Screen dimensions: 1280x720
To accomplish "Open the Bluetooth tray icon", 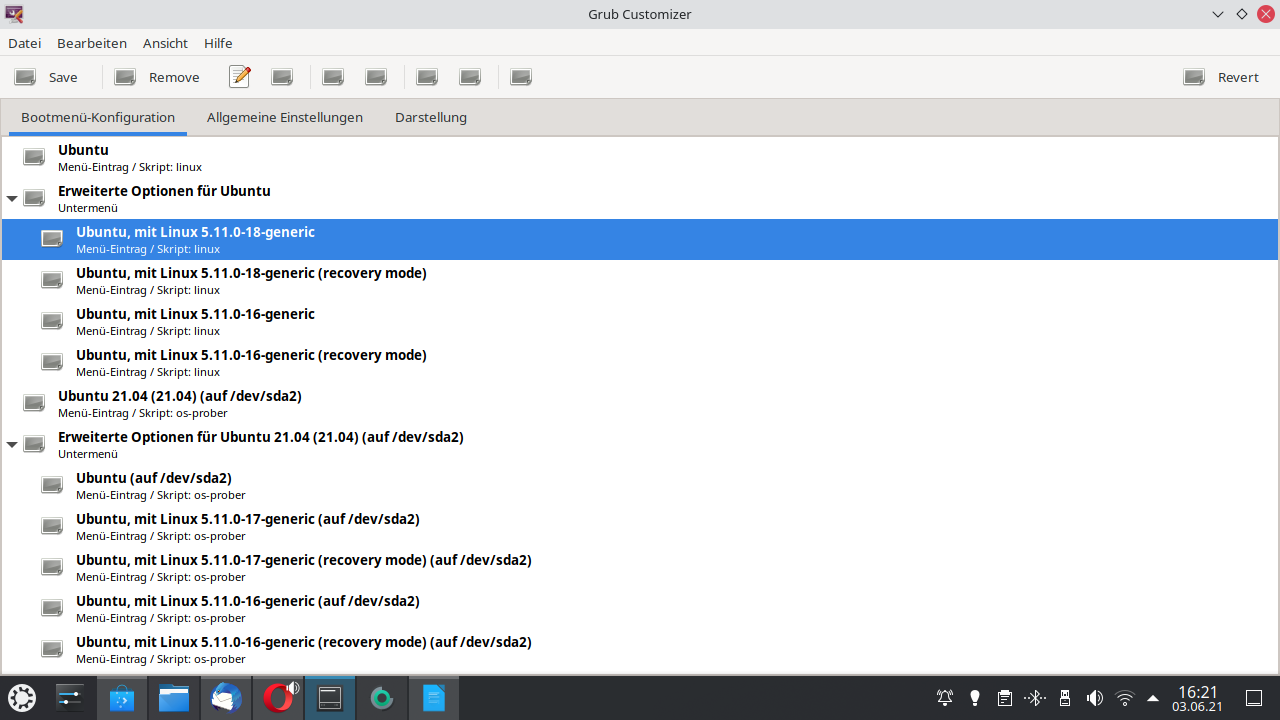I will coord(1035,698).
